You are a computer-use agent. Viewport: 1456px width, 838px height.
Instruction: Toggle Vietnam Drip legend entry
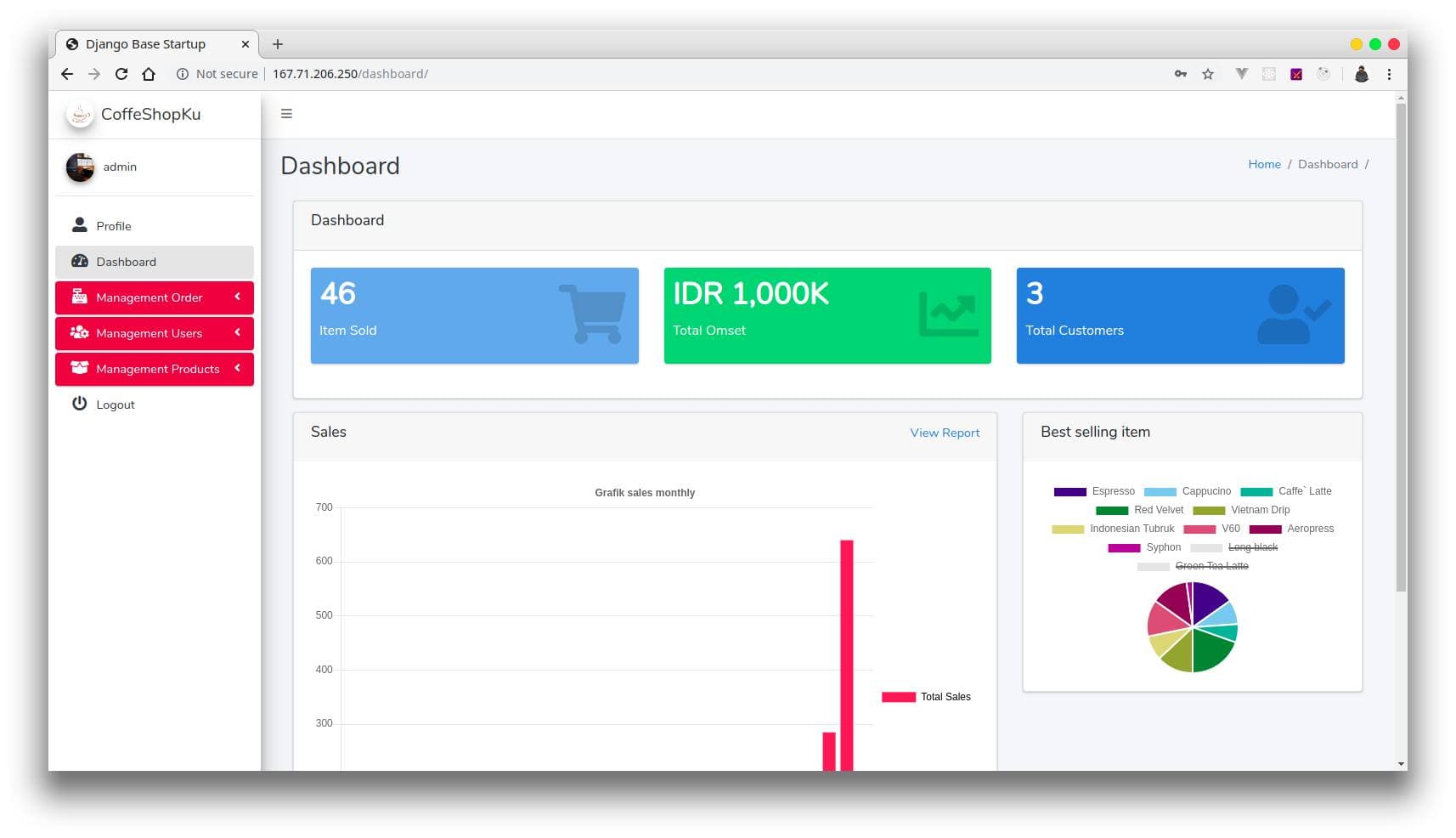[1241, 510]
